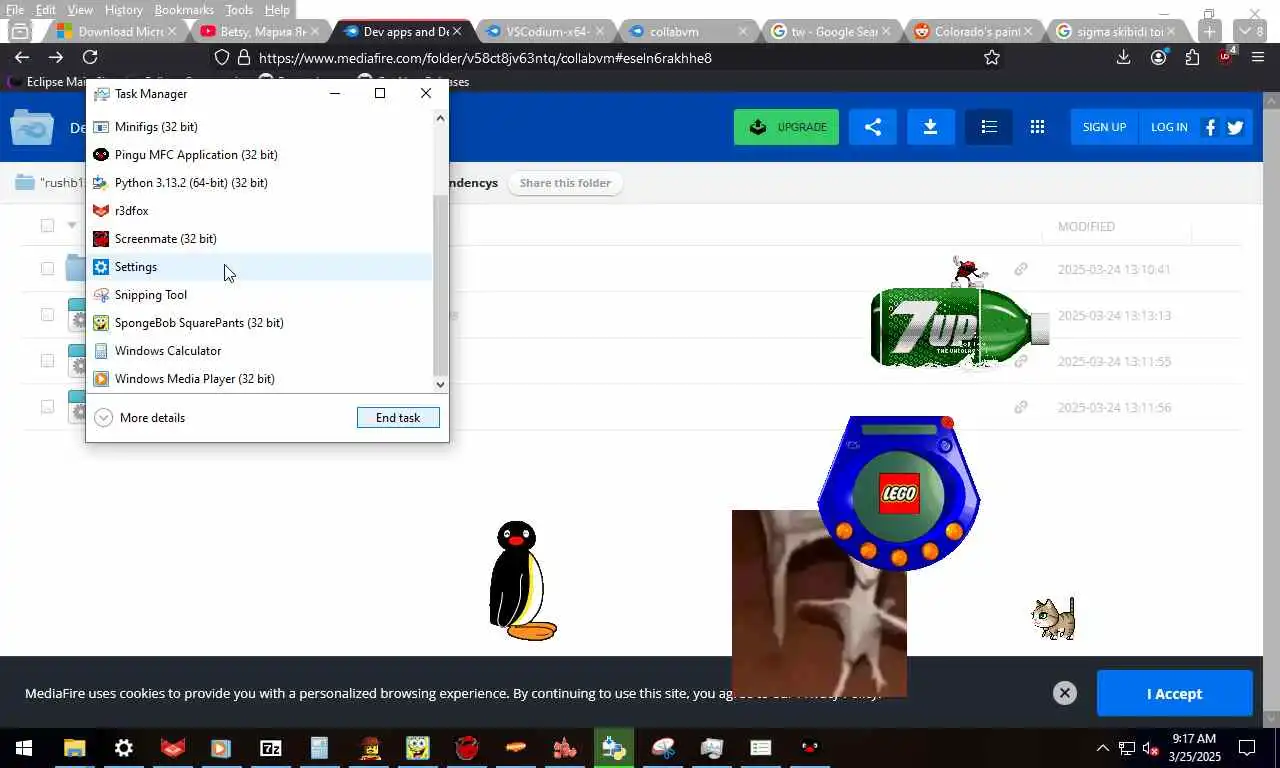Bookmark this page with the star icon
The height and width of the screenshot is (768, 1280).
click(992, 58)
